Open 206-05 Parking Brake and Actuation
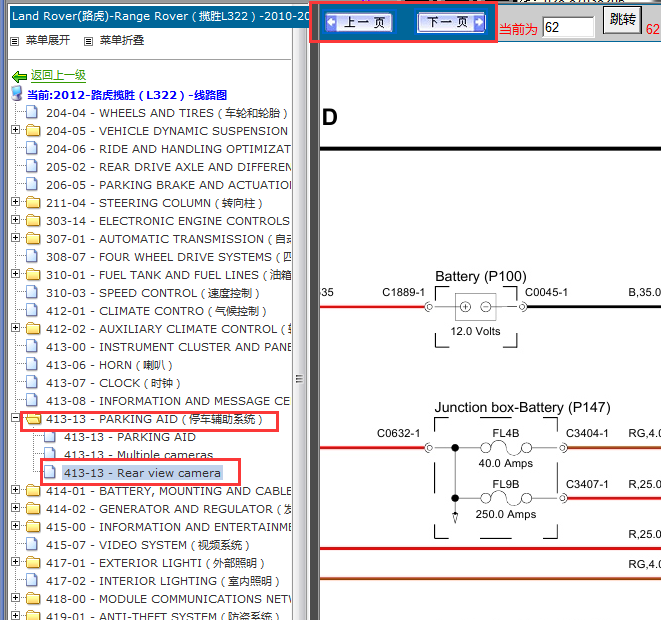Image resolution: width=661 pixels, height=620 pixels. (168, 185)
